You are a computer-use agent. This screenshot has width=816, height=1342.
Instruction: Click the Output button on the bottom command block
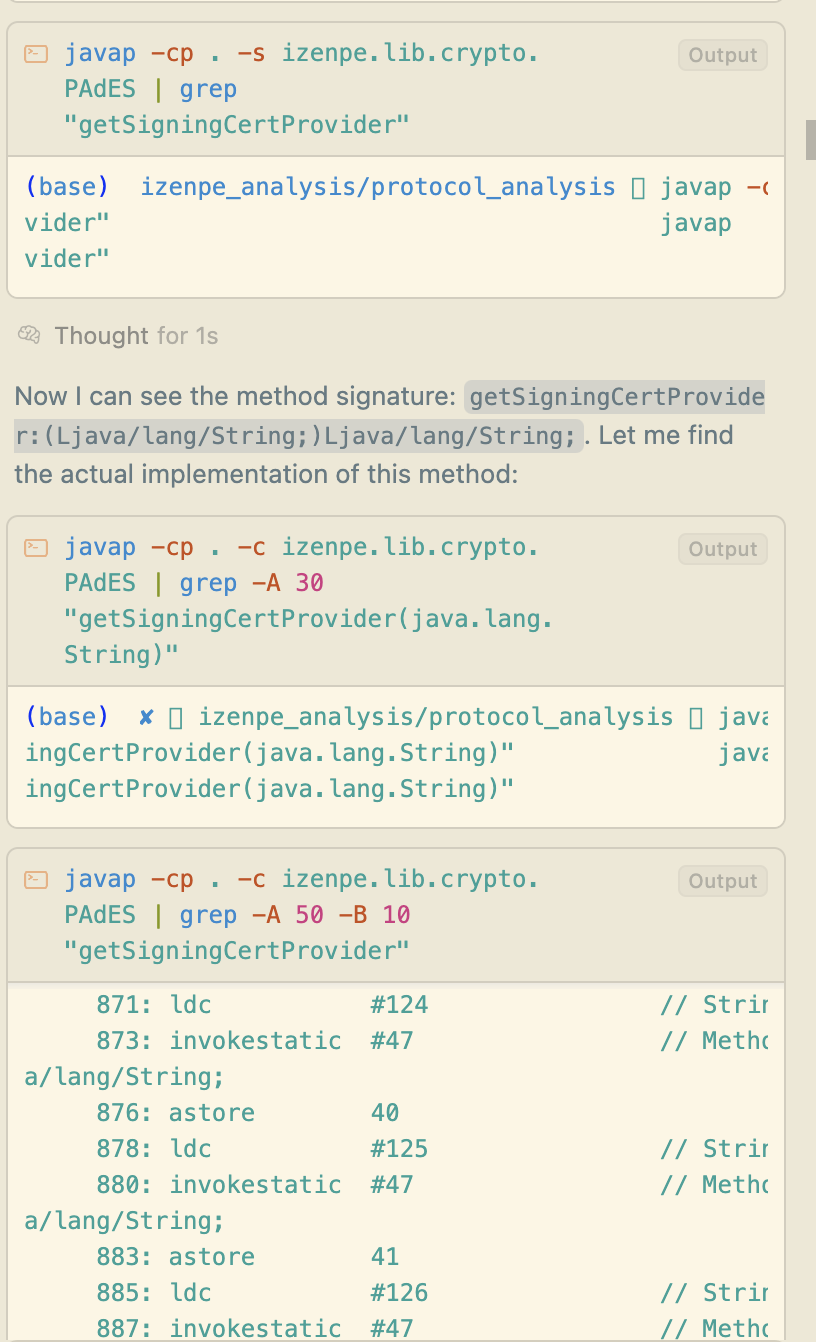point(722,881)
